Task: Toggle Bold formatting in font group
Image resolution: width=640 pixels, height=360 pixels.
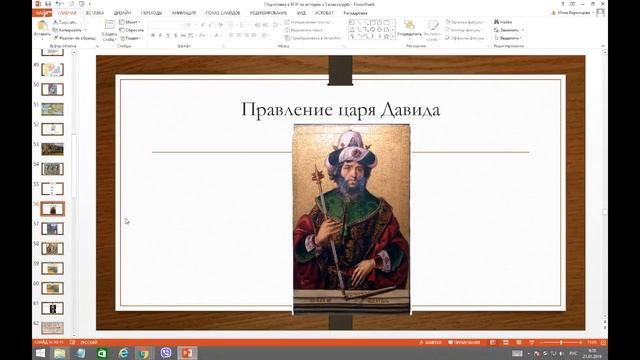Action: 153,36
